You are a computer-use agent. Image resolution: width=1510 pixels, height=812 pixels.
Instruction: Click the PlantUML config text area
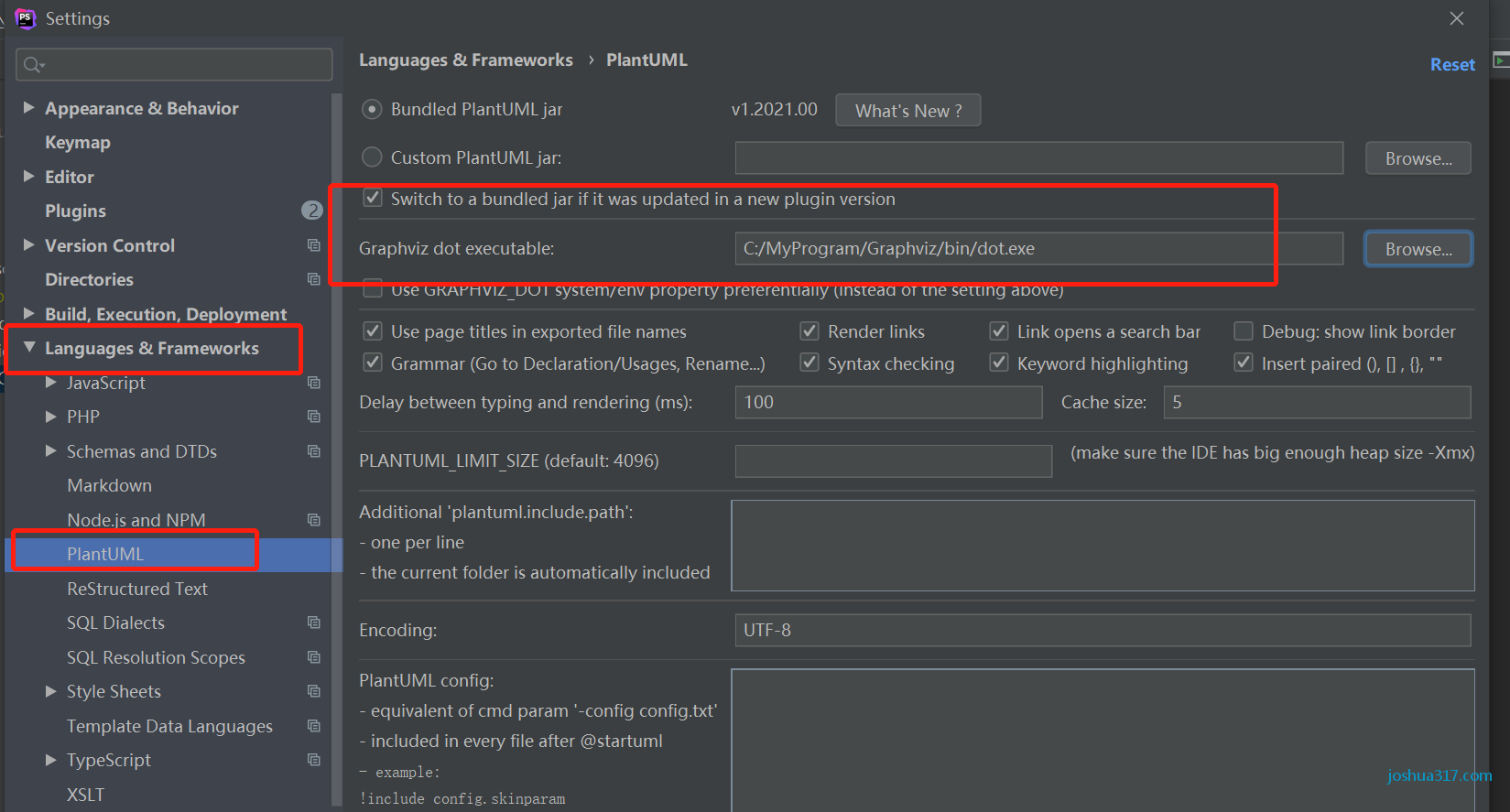(1103, 740)
